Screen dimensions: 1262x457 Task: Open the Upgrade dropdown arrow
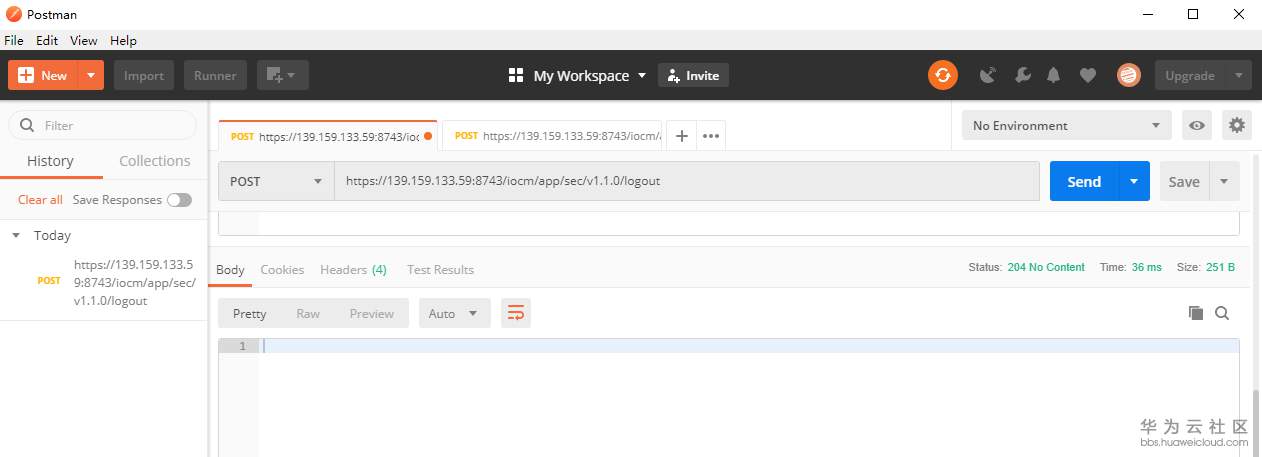pos(1239,75)
